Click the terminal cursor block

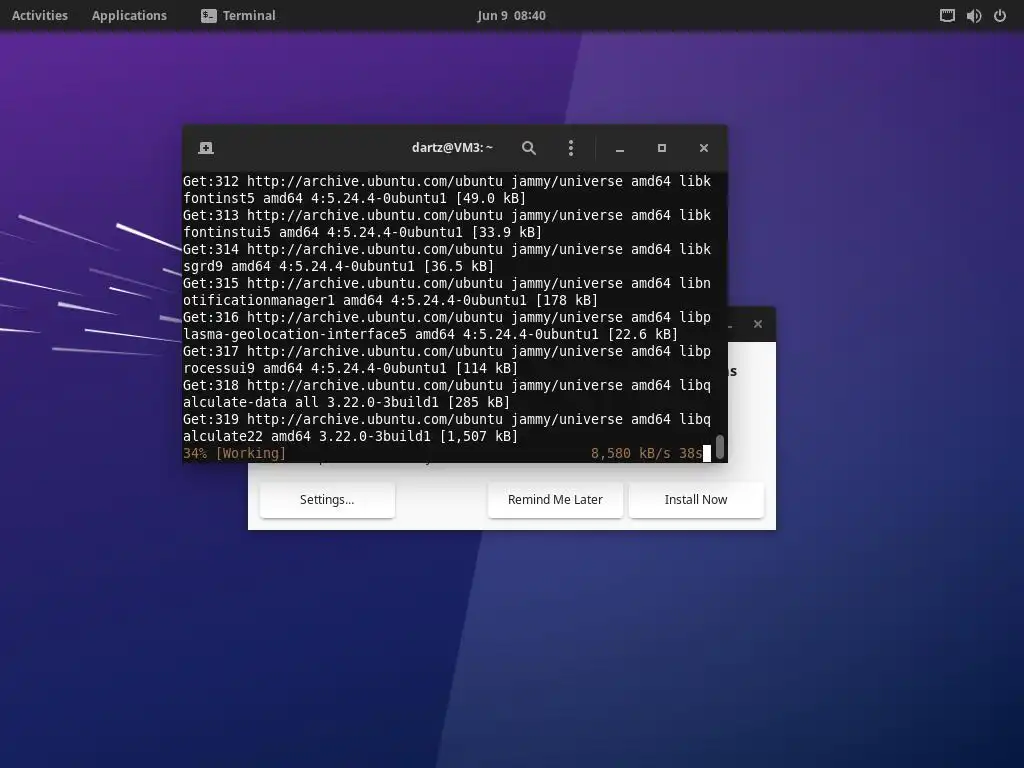[707, 453]
